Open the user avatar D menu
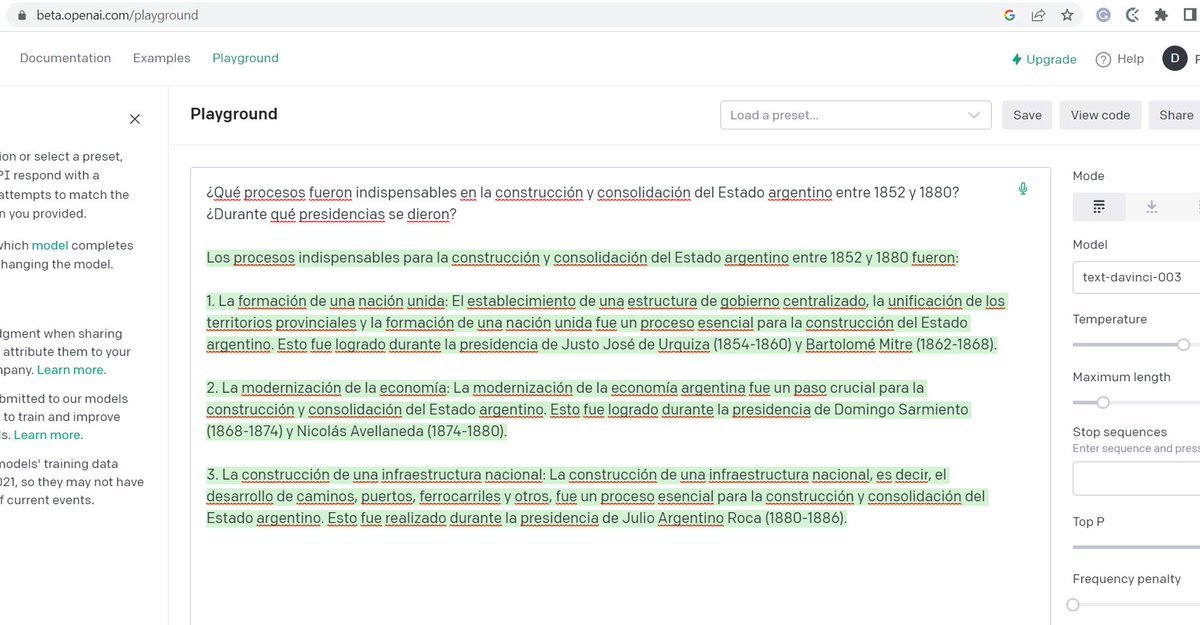This screenshot has width=1200, height=625. tap(1174, 59)
